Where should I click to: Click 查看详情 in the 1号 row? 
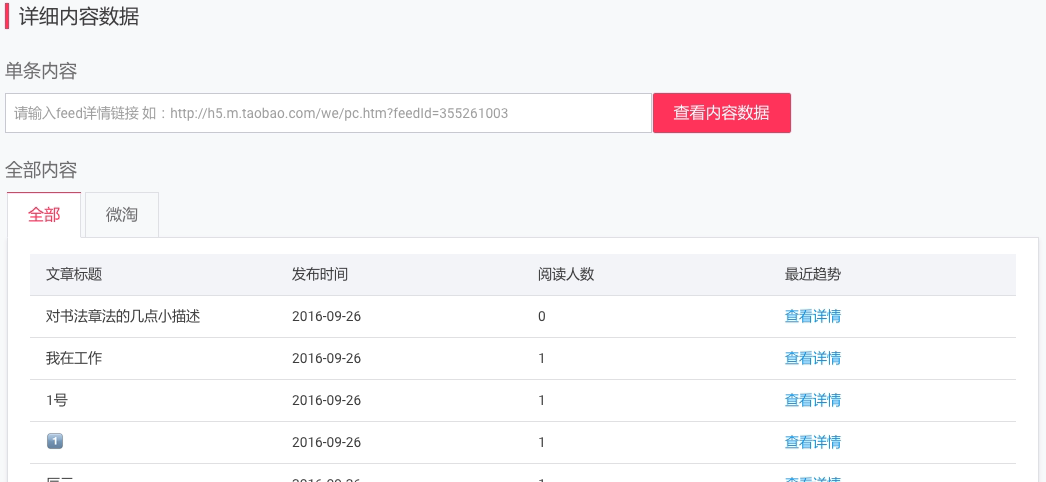812,400
